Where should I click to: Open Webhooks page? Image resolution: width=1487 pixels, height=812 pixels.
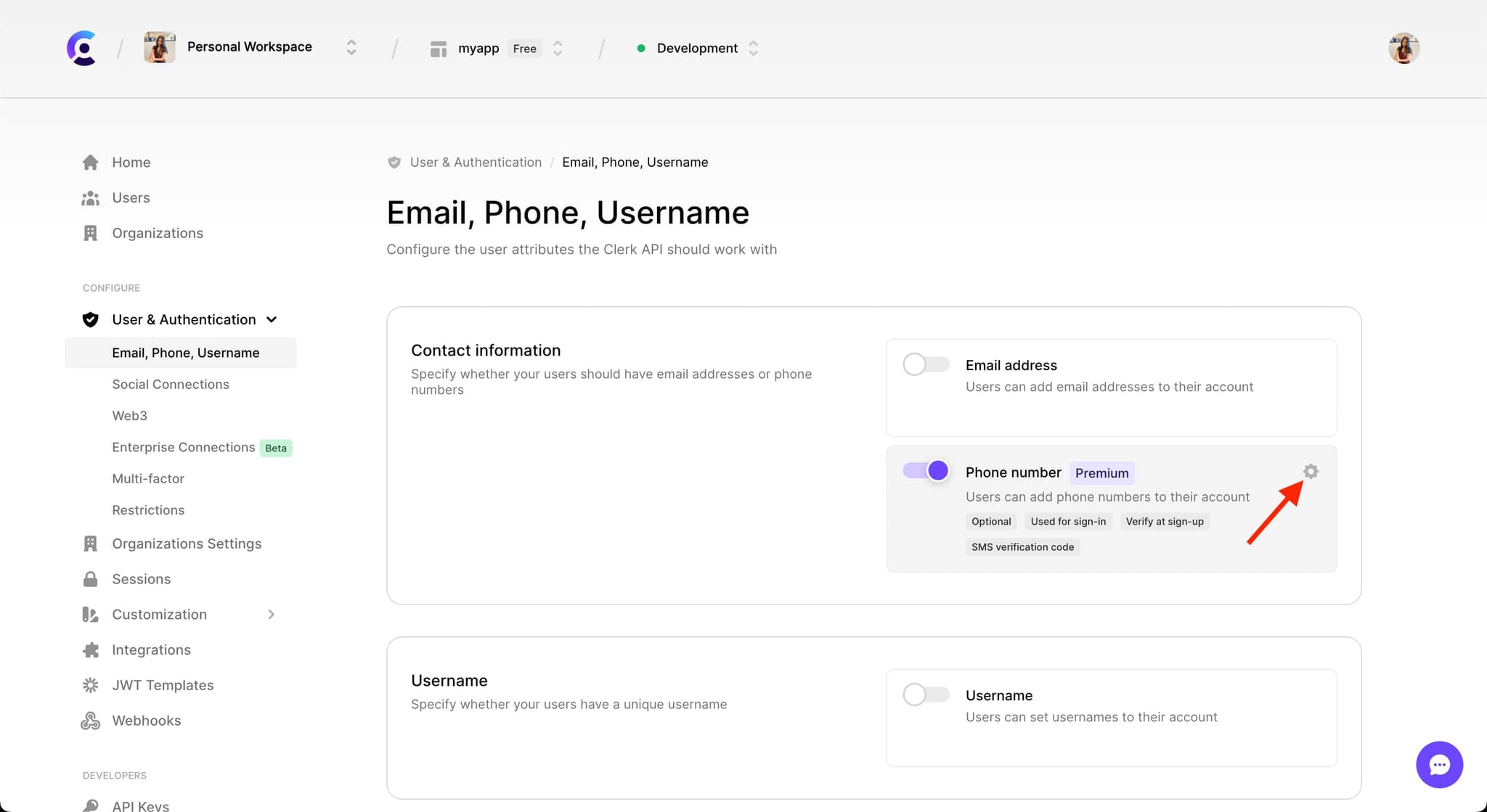[146, 721]
